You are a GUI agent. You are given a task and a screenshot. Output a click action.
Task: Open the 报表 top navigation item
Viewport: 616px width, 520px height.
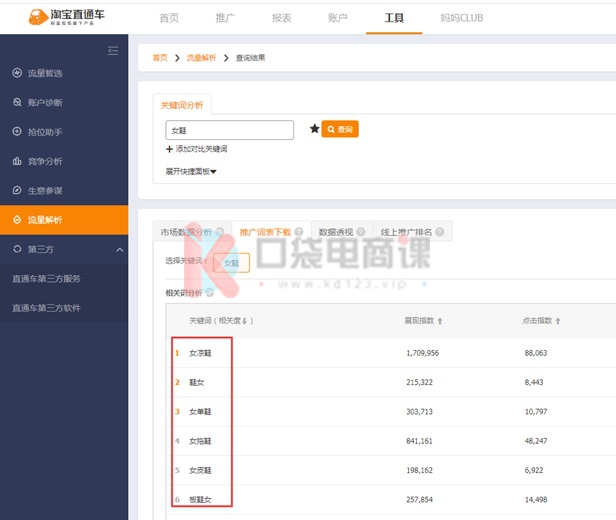pos(282,18)
